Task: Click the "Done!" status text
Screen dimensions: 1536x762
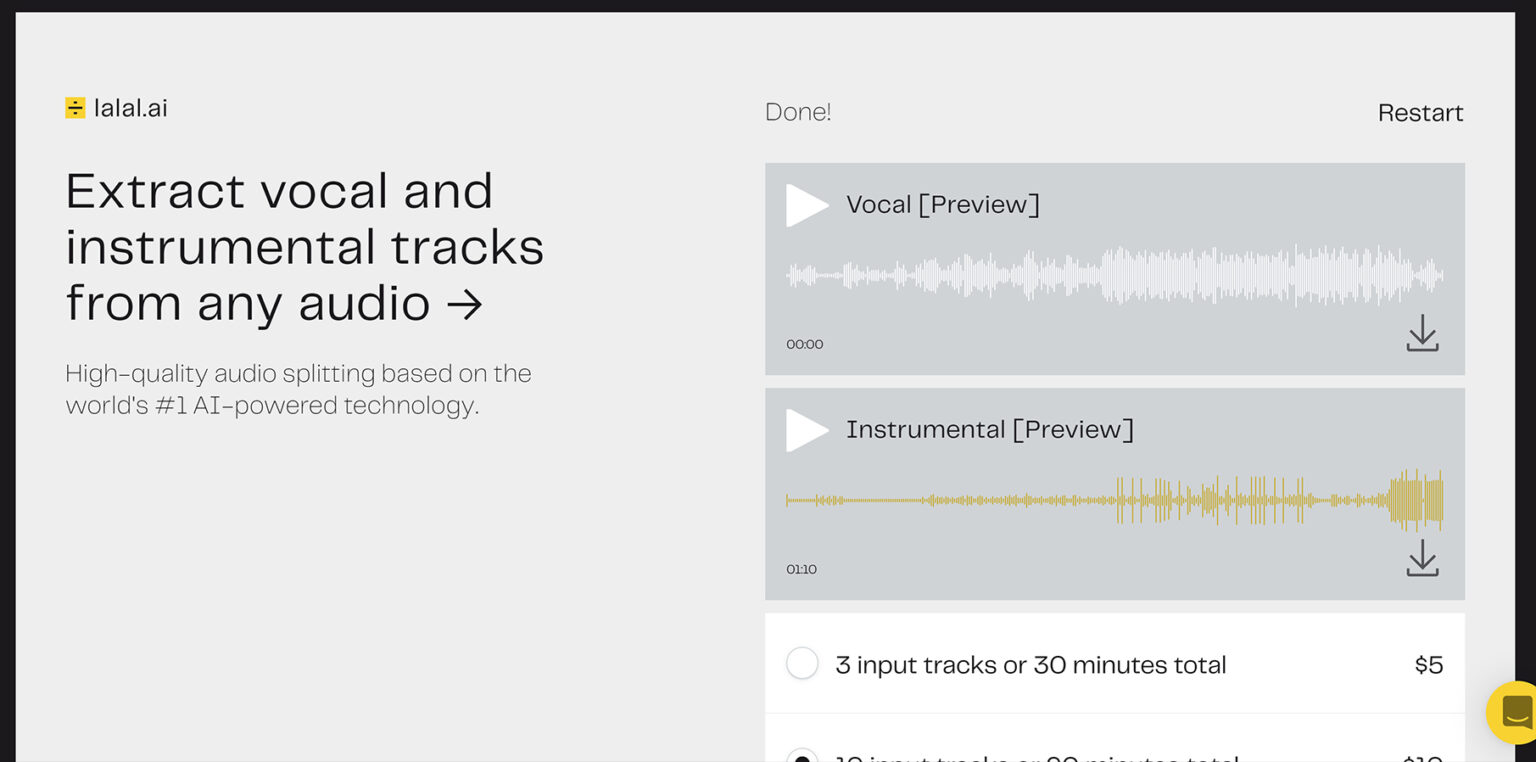Action: (x=798, y=113)
